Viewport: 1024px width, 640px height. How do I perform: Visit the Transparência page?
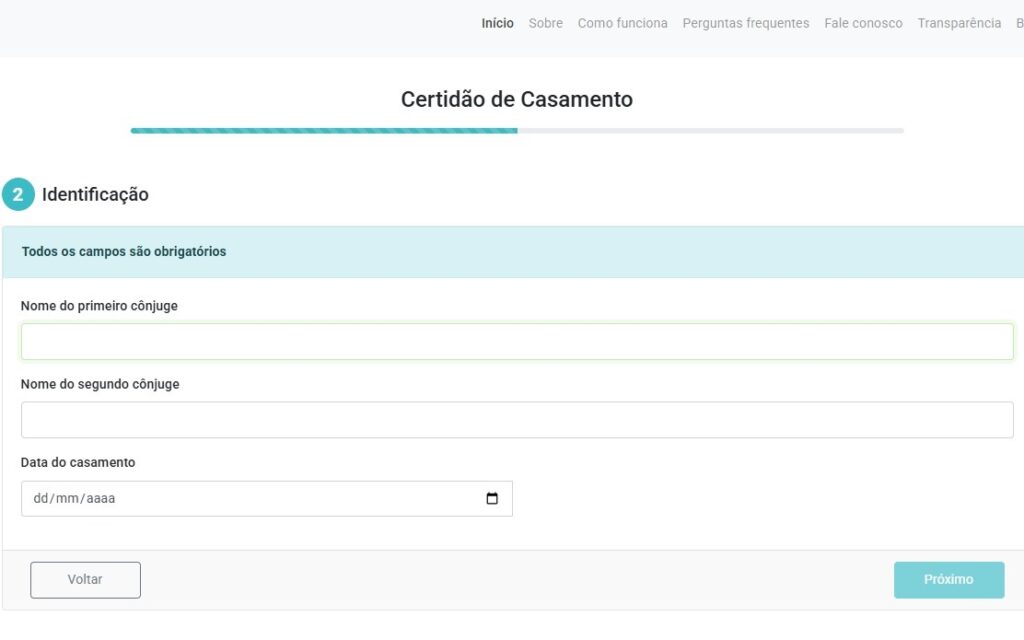(x=958, y=23)
